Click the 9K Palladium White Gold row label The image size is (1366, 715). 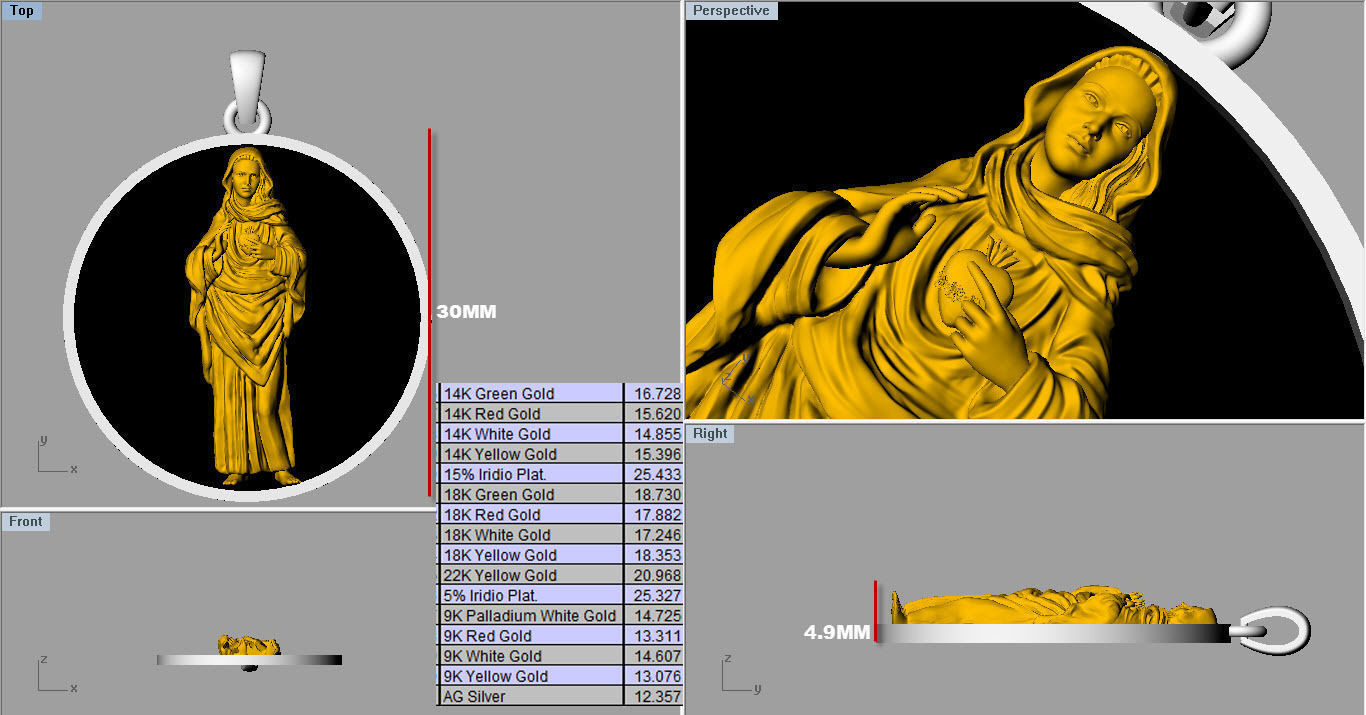tap(530, 616)
